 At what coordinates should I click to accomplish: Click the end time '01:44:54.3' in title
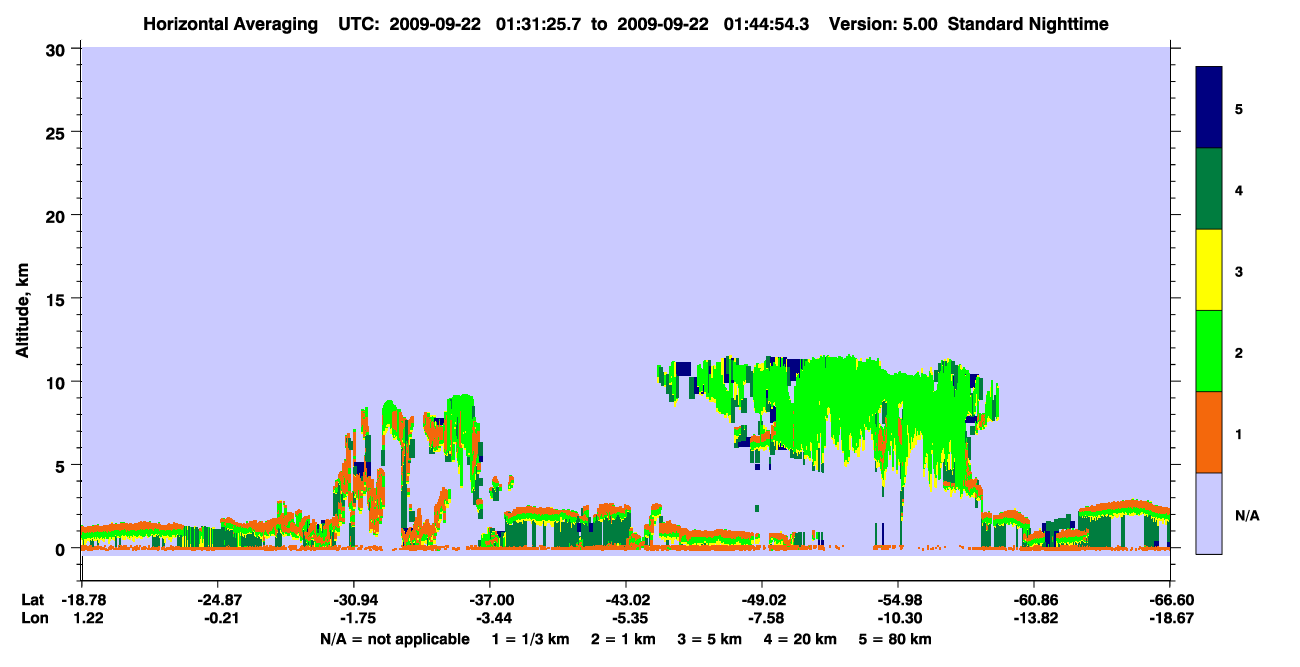coord(766,23)
